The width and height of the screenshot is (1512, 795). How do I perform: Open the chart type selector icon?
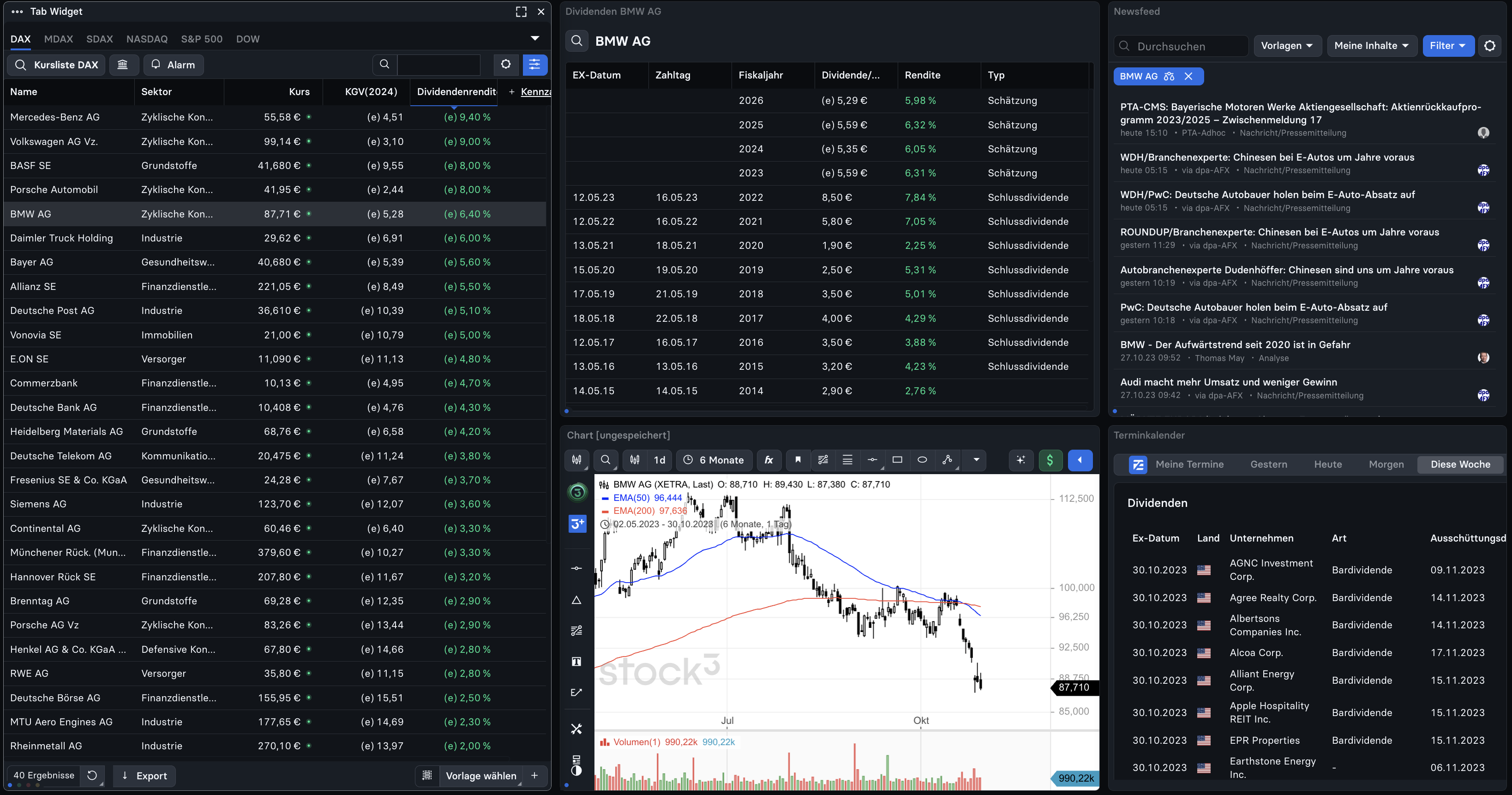coord(577,460)
